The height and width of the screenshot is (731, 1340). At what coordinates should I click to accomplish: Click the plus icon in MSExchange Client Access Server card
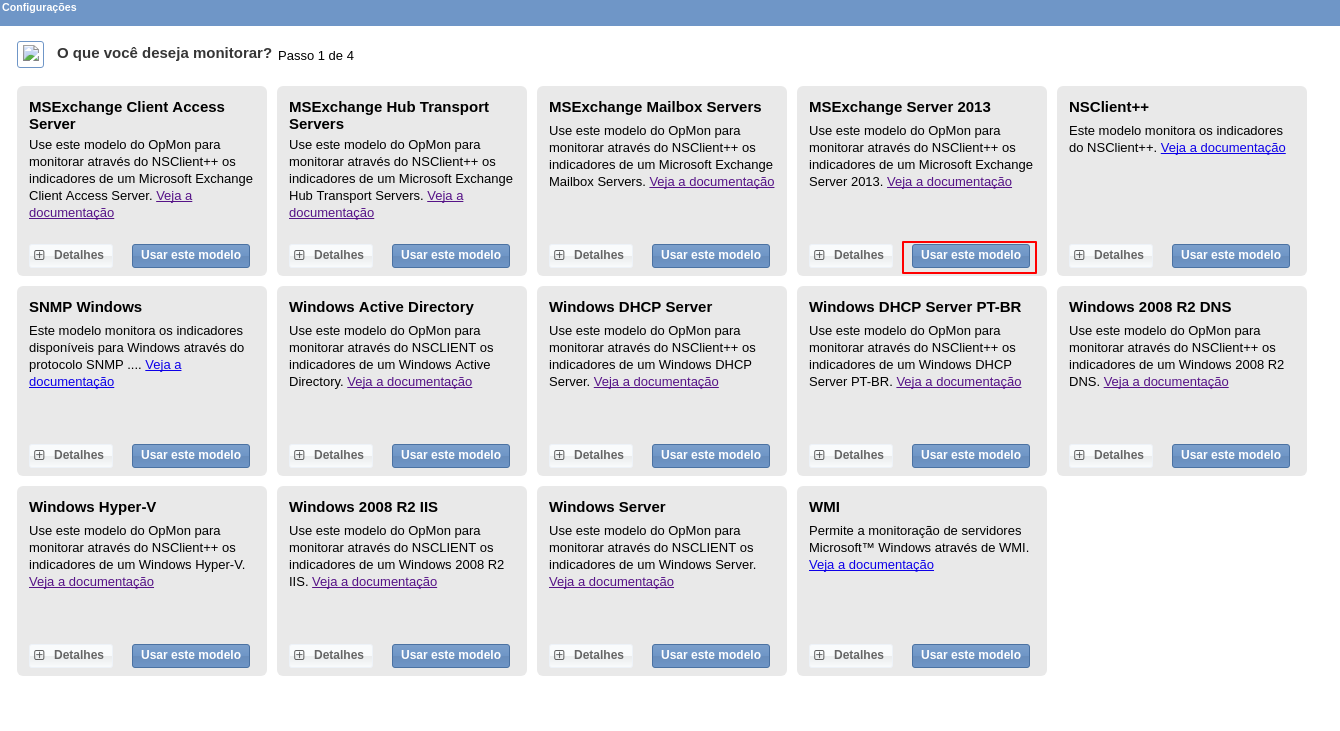39,255
